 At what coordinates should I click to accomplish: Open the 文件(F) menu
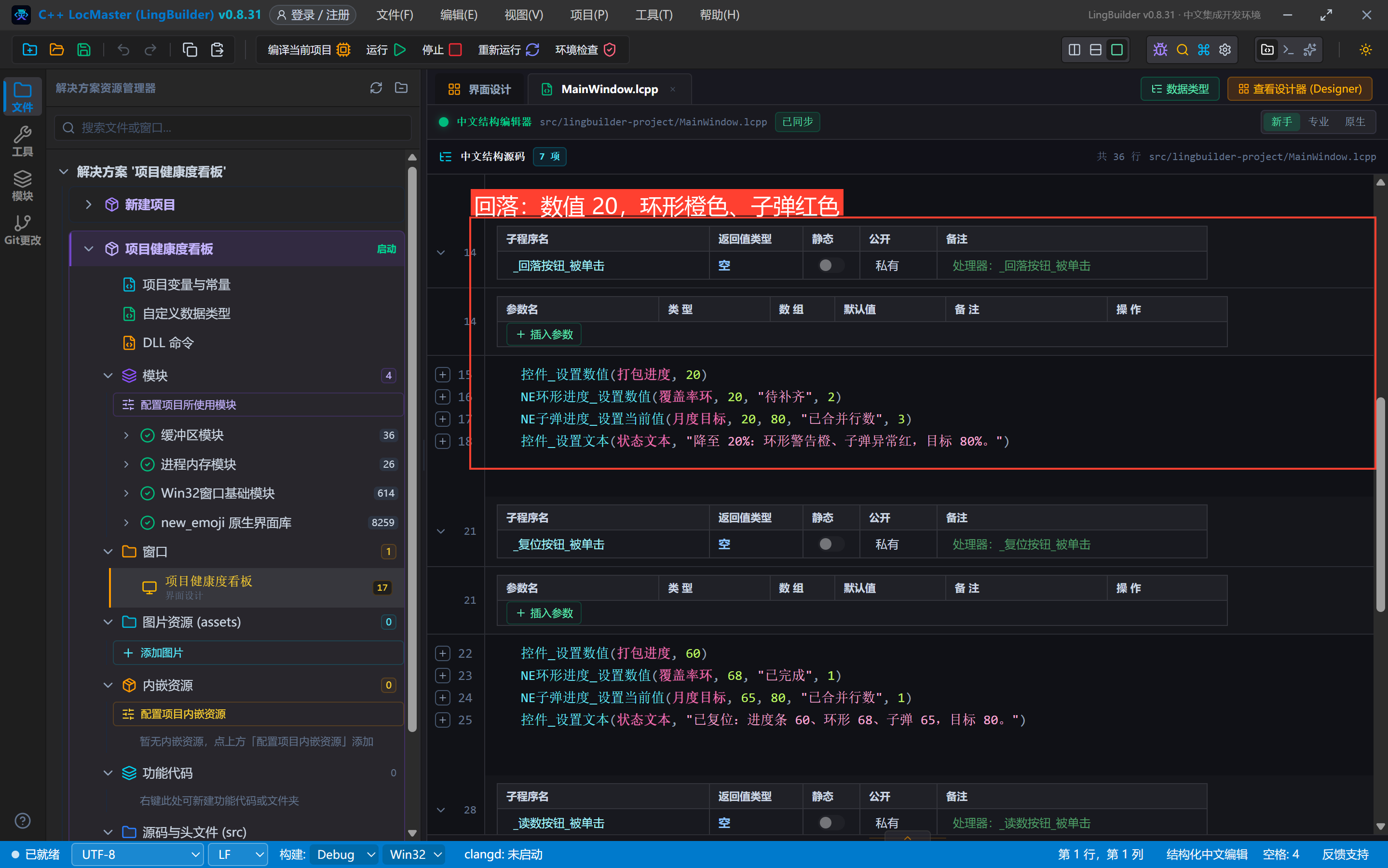(395, 15)
